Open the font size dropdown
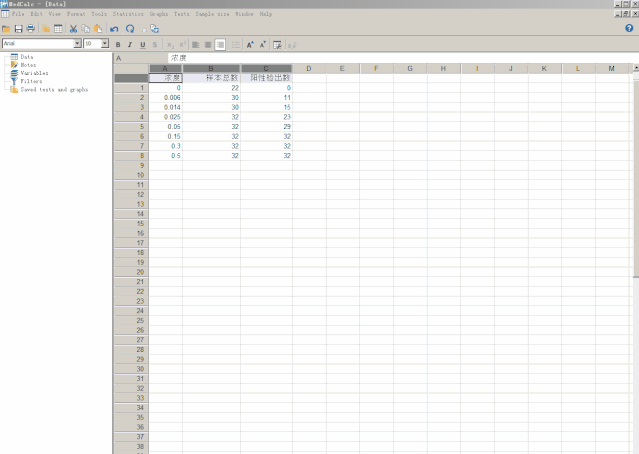Viewport: 639px width, 454px height. tap(104, 44)
